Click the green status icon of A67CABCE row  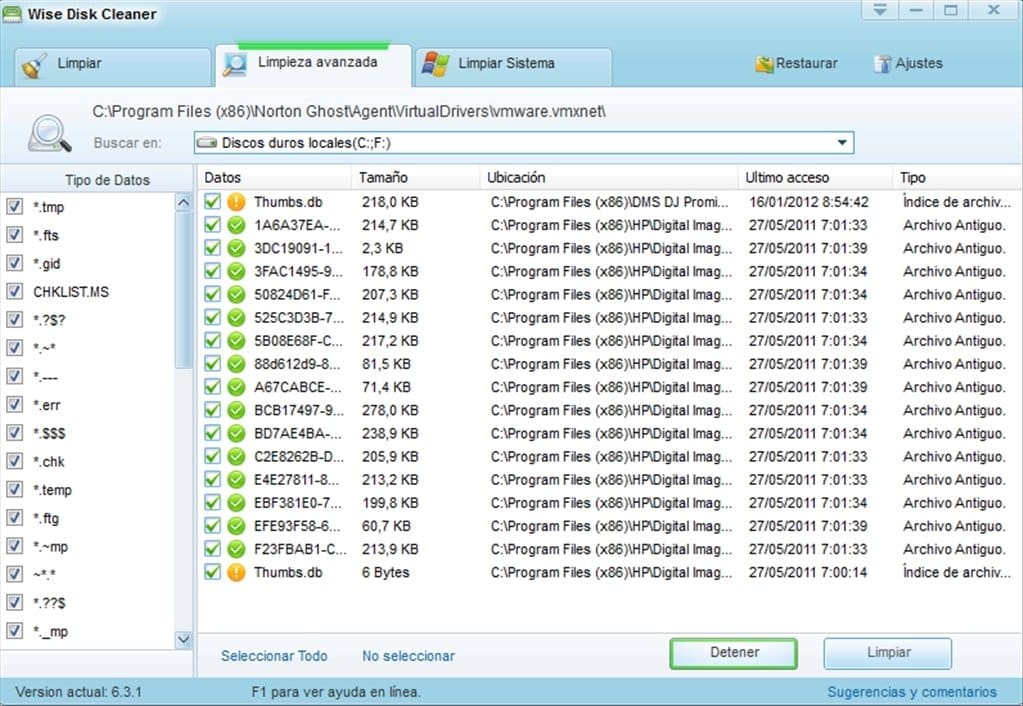[236, 387]
